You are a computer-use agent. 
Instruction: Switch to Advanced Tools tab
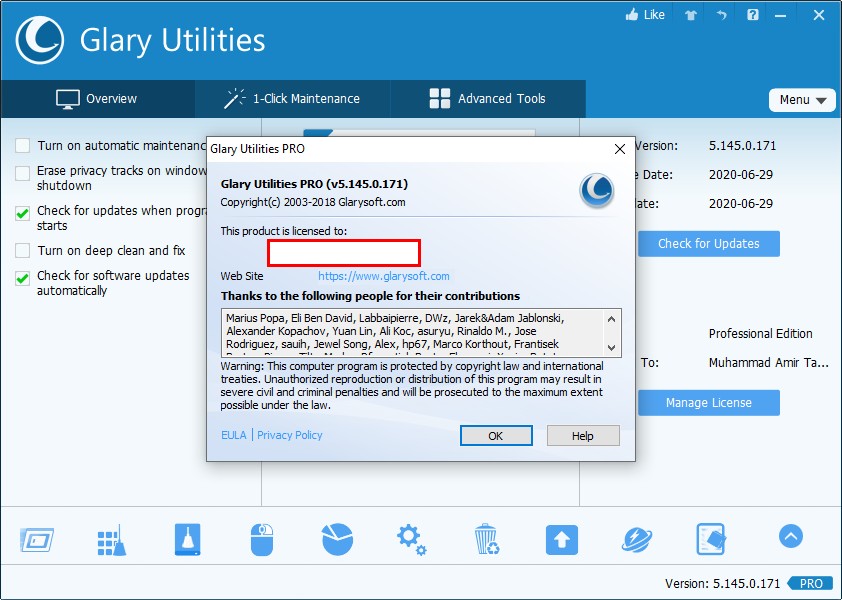pos(488,99)
